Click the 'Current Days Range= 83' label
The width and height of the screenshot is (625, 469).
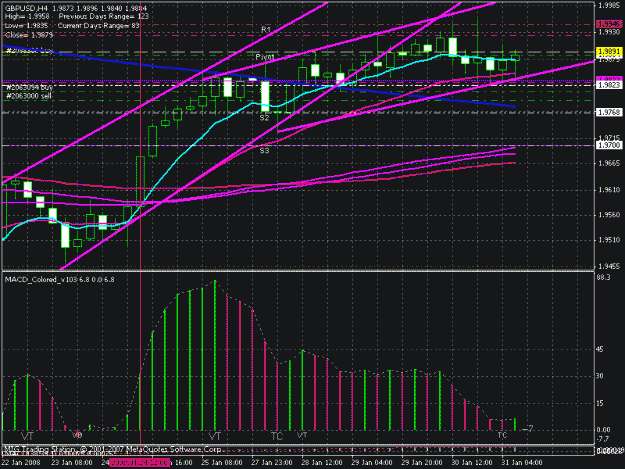pos(98,26)
